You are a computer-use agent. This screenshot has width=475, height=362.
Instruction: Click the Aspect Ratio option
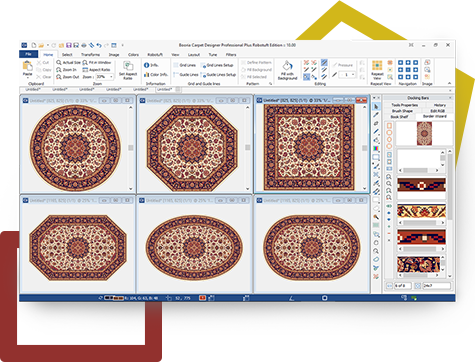96,70
